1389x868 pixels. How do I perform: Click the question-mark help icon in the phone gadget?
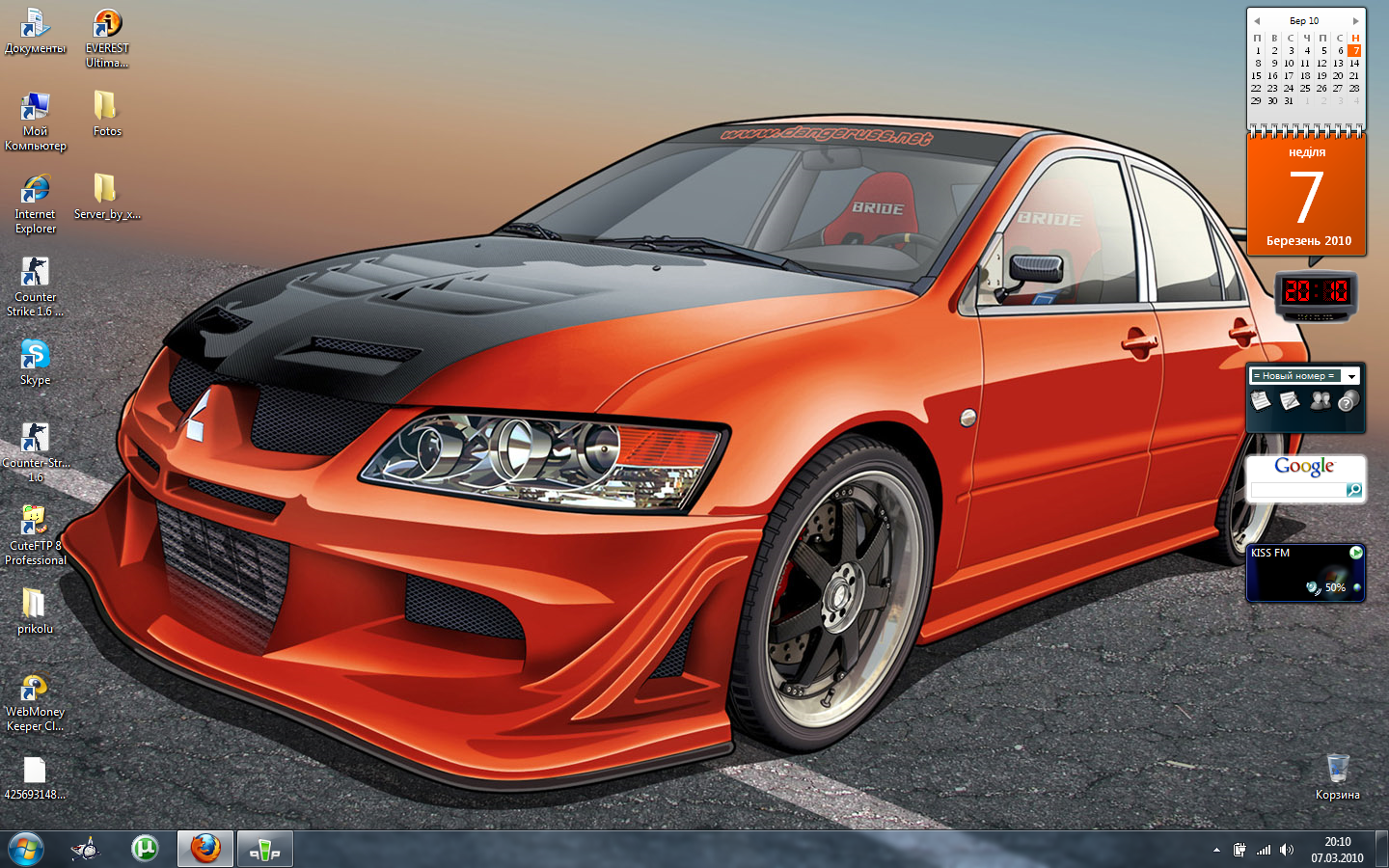[x=1348, y=400]
